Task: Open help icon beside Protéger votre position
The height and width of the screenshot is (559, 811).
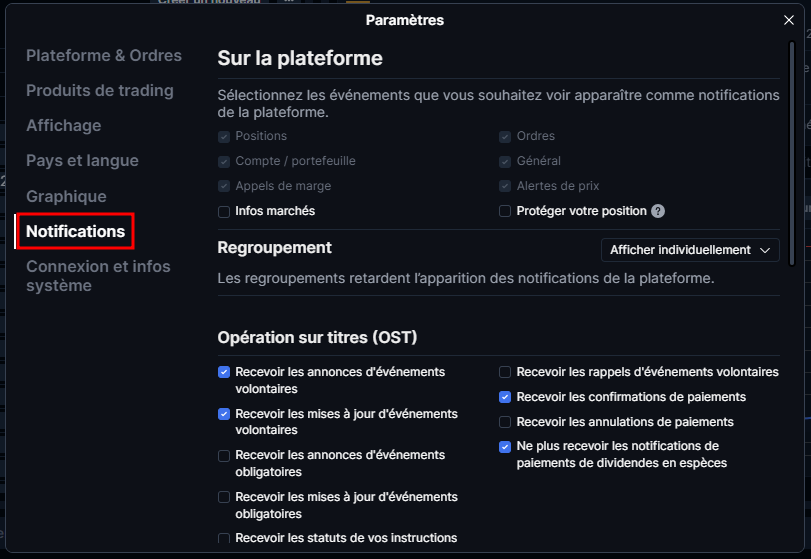Action: pos(657,211)
